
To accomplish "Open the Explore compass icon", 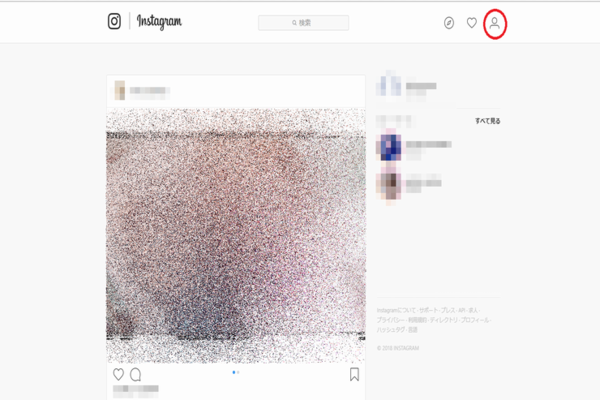I will (x=449, y=23).
